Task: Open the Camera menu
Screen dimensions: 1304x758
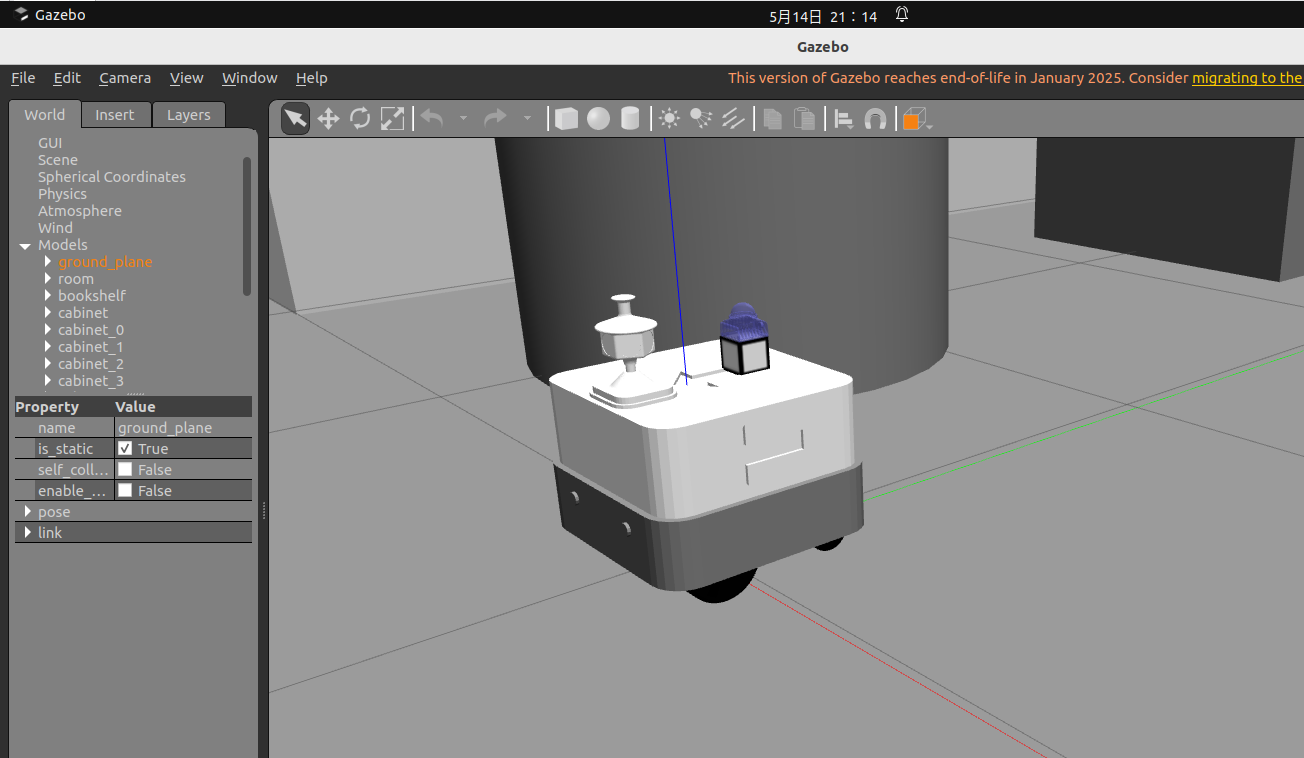Action: pos(125,78)
